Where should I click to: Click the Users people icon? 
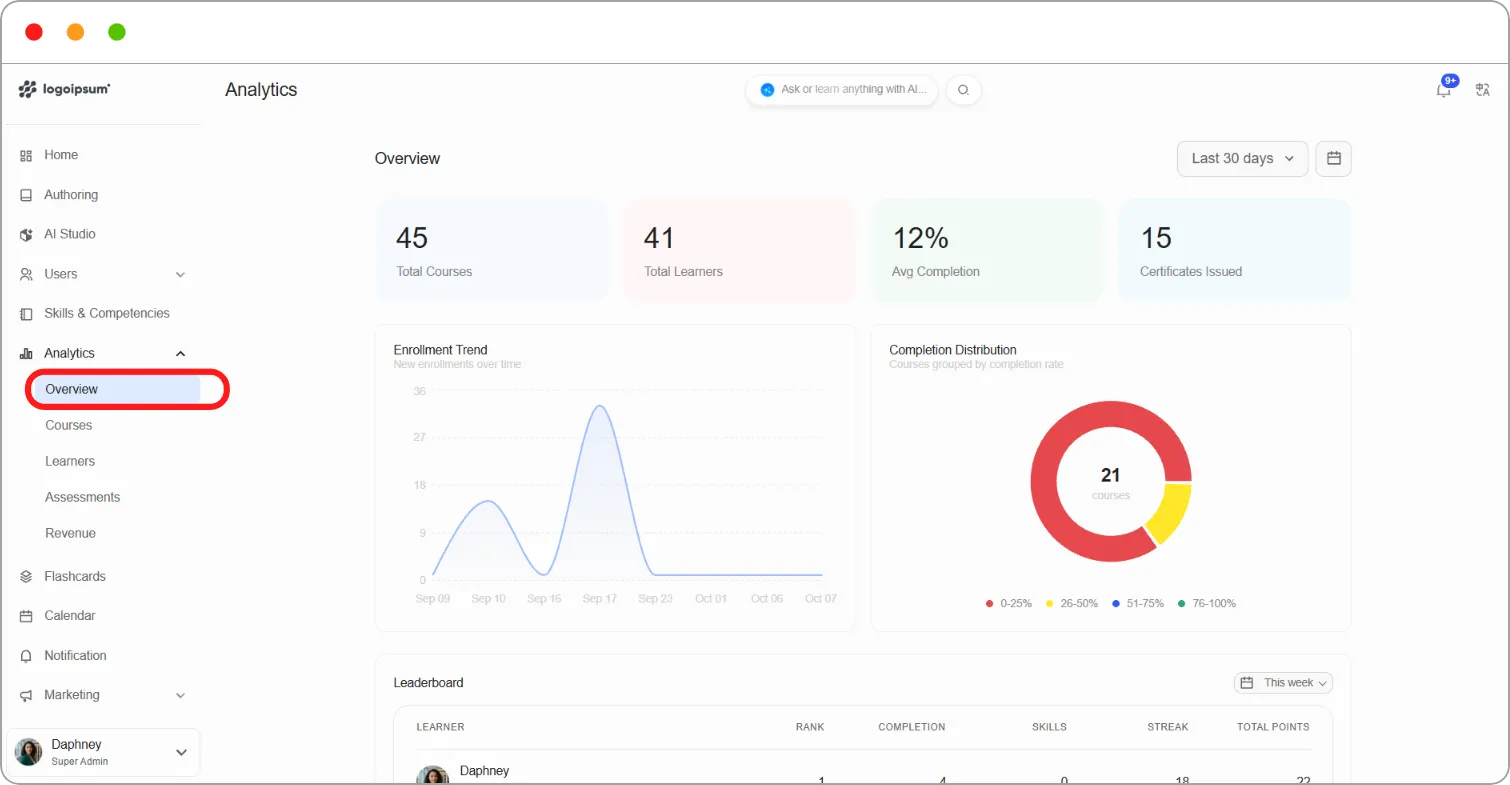click(x=26, y=274)
